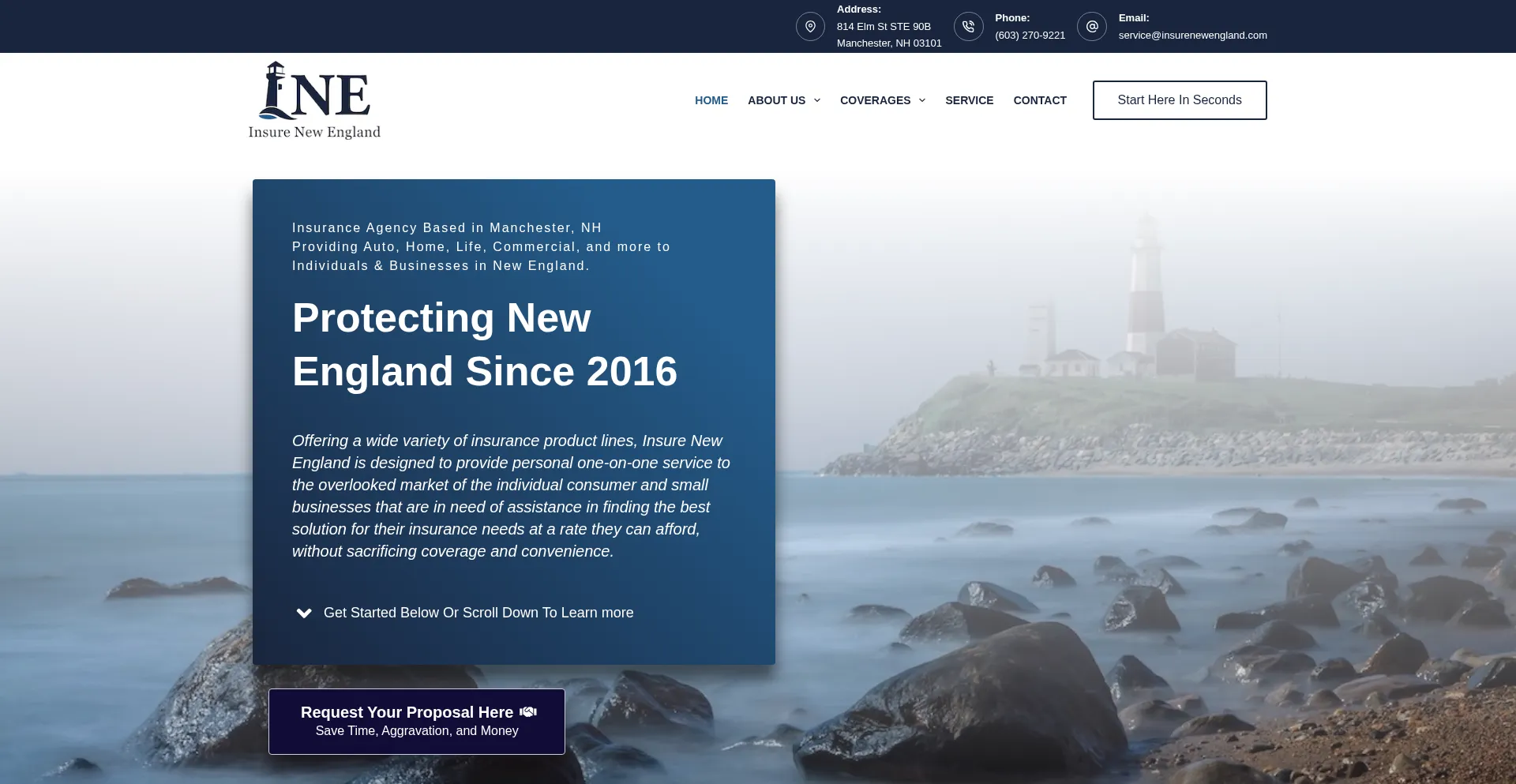This screenshot has width=1516, height=784.
Task: Click the chevron arrow next to ABOUT US
Action: coord(816,100)
